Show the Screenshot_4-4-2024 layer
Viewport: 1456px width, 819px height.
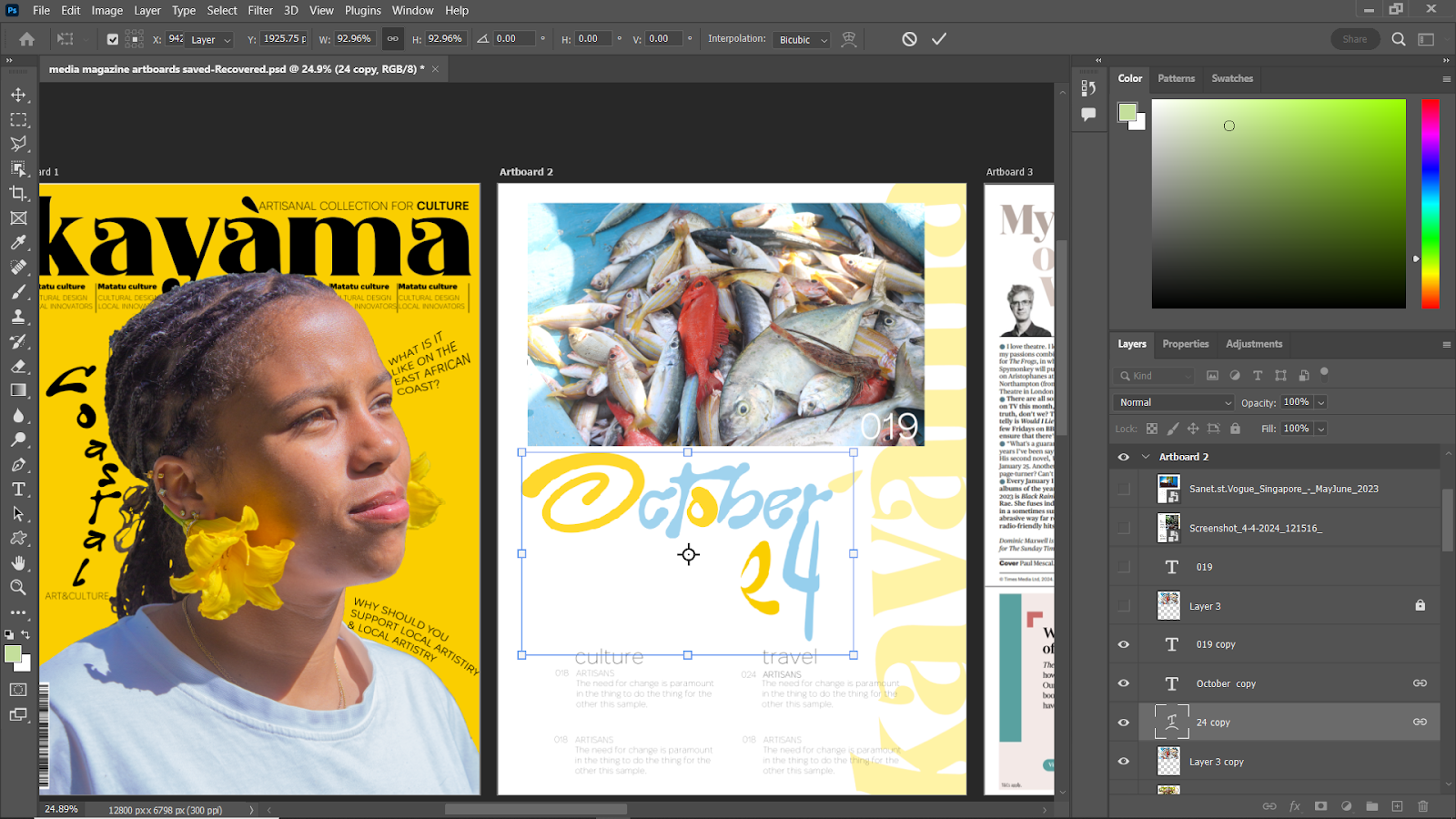tap(1124, 528)
